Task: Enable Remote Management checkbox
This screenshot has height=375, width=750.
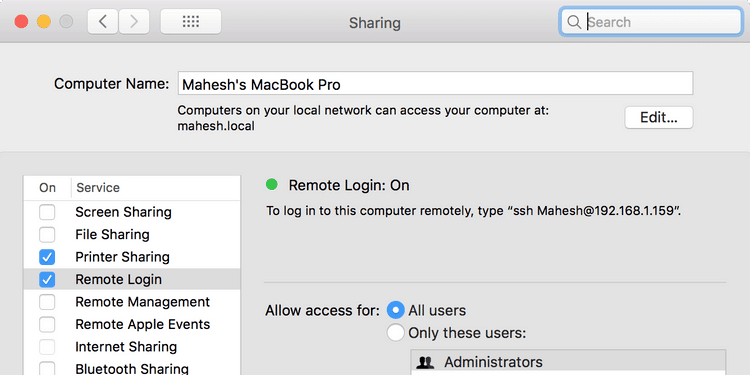Action: coord(47,302)
